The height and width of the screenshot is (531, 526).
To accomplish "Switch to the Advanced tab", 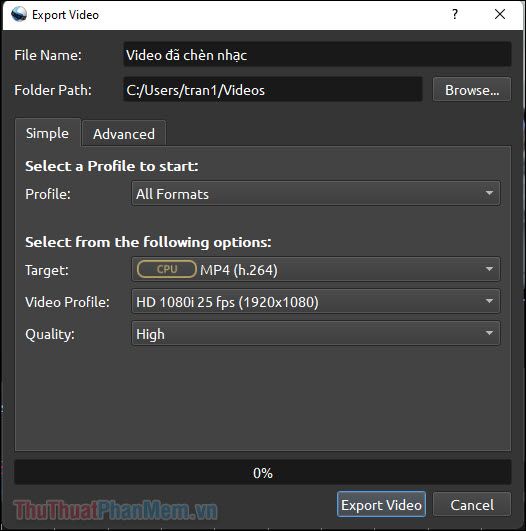I will click(x=124, y=134).
